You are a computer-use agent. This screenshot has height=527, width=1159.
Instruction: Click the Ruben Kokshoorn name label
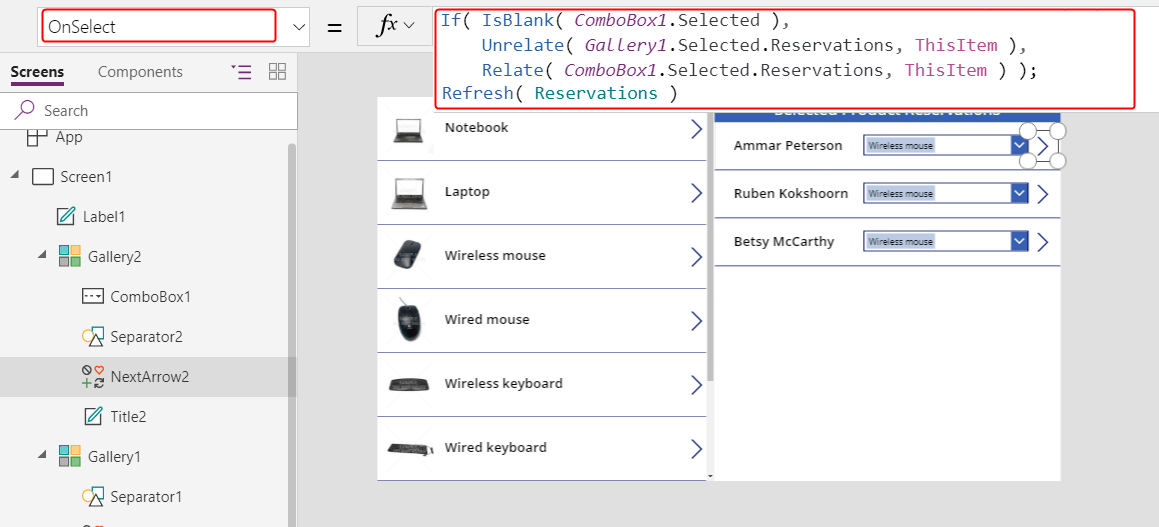pos(791,193)
